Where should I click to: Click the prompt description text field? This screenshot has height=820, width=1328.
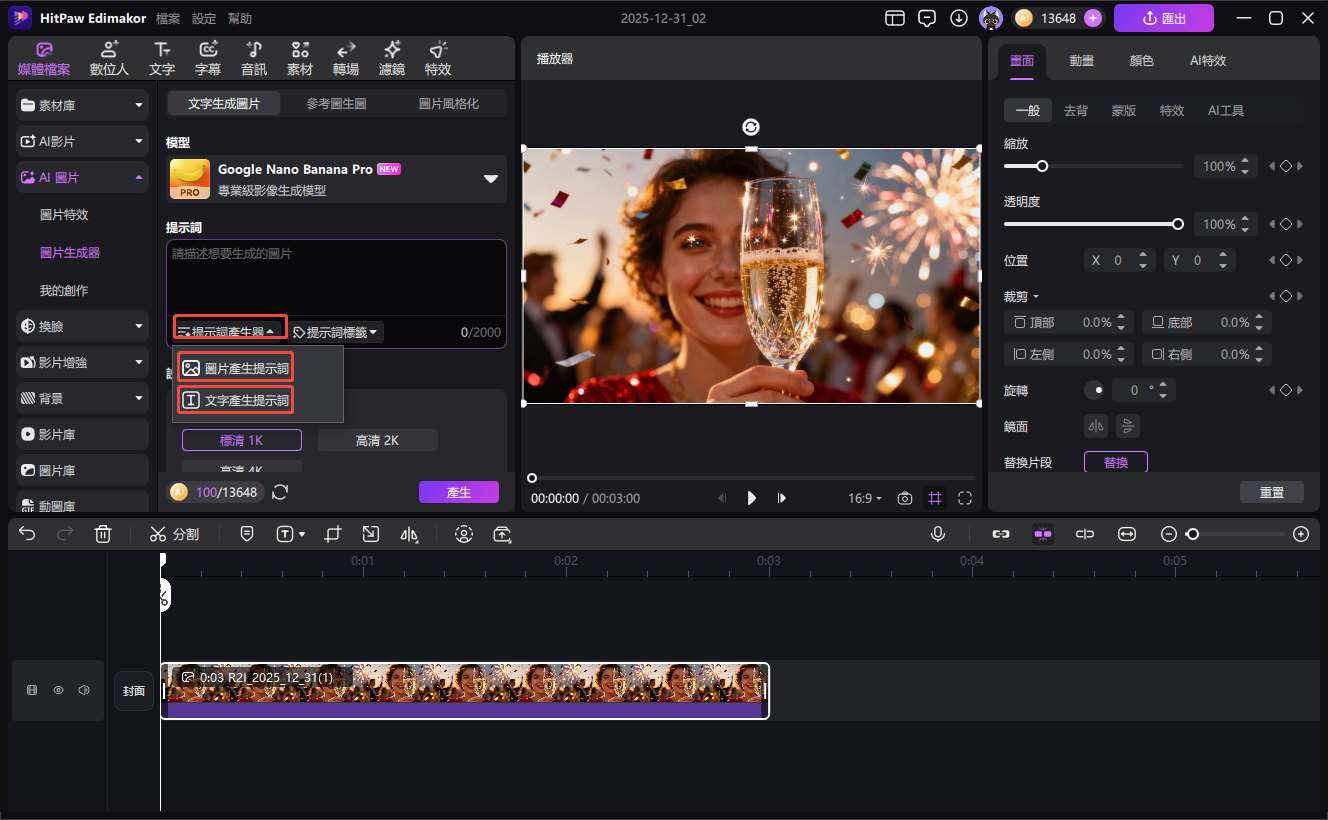pos(336,277)
